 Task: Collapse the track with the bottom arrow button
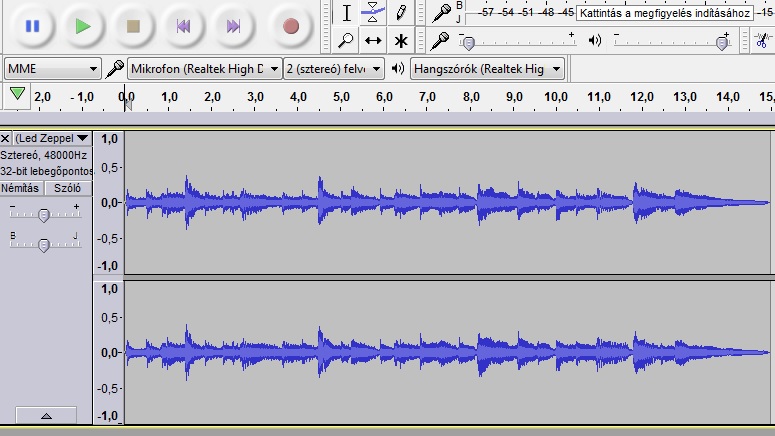point(46,415)
